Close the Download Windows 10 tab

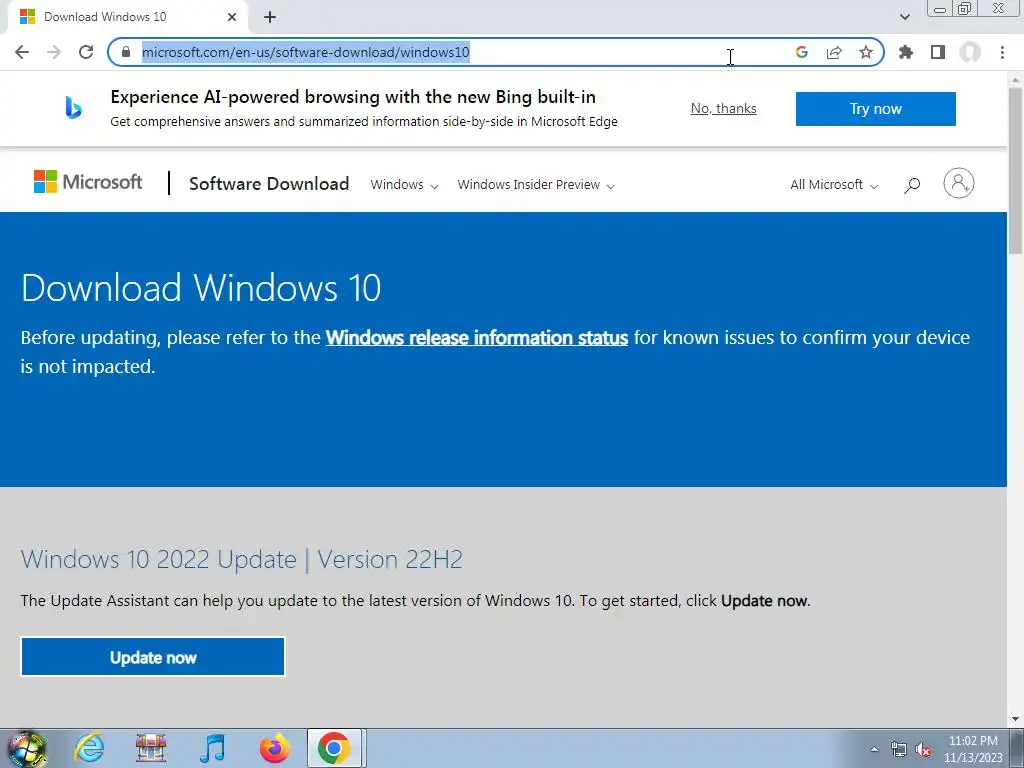click(x=232, y=17)
